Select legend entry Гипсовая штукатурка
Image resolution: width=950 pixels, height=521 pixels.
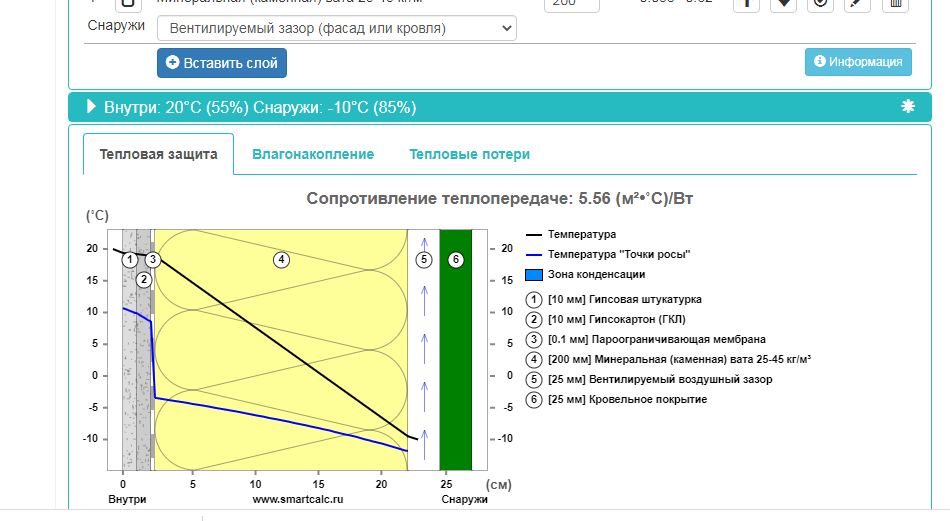625,299
